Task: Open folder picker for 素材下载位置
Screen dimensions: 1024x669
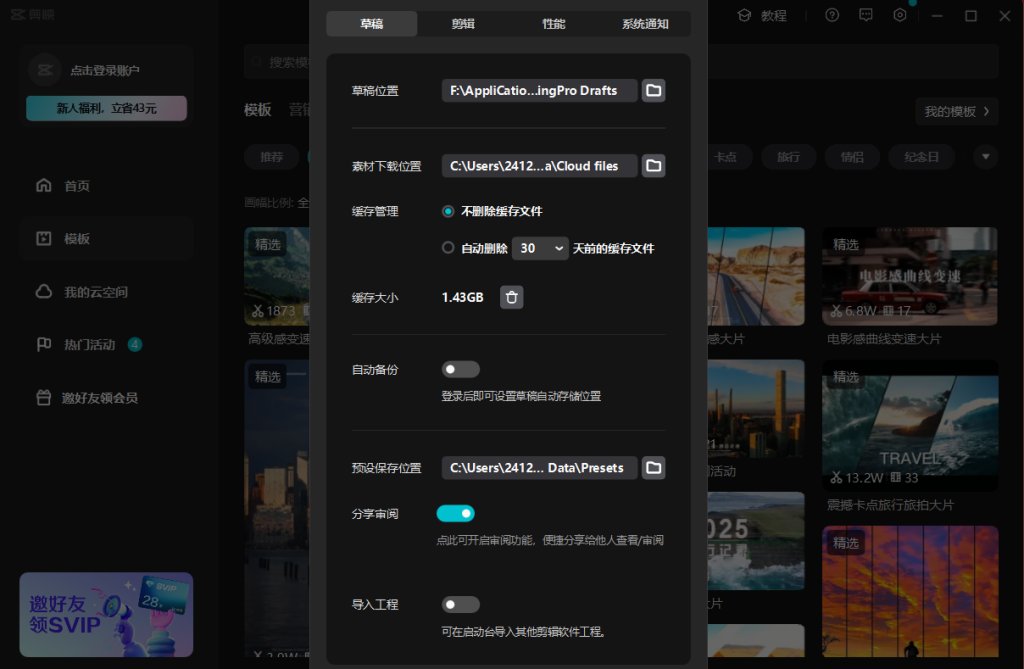Action: point(654,166)
